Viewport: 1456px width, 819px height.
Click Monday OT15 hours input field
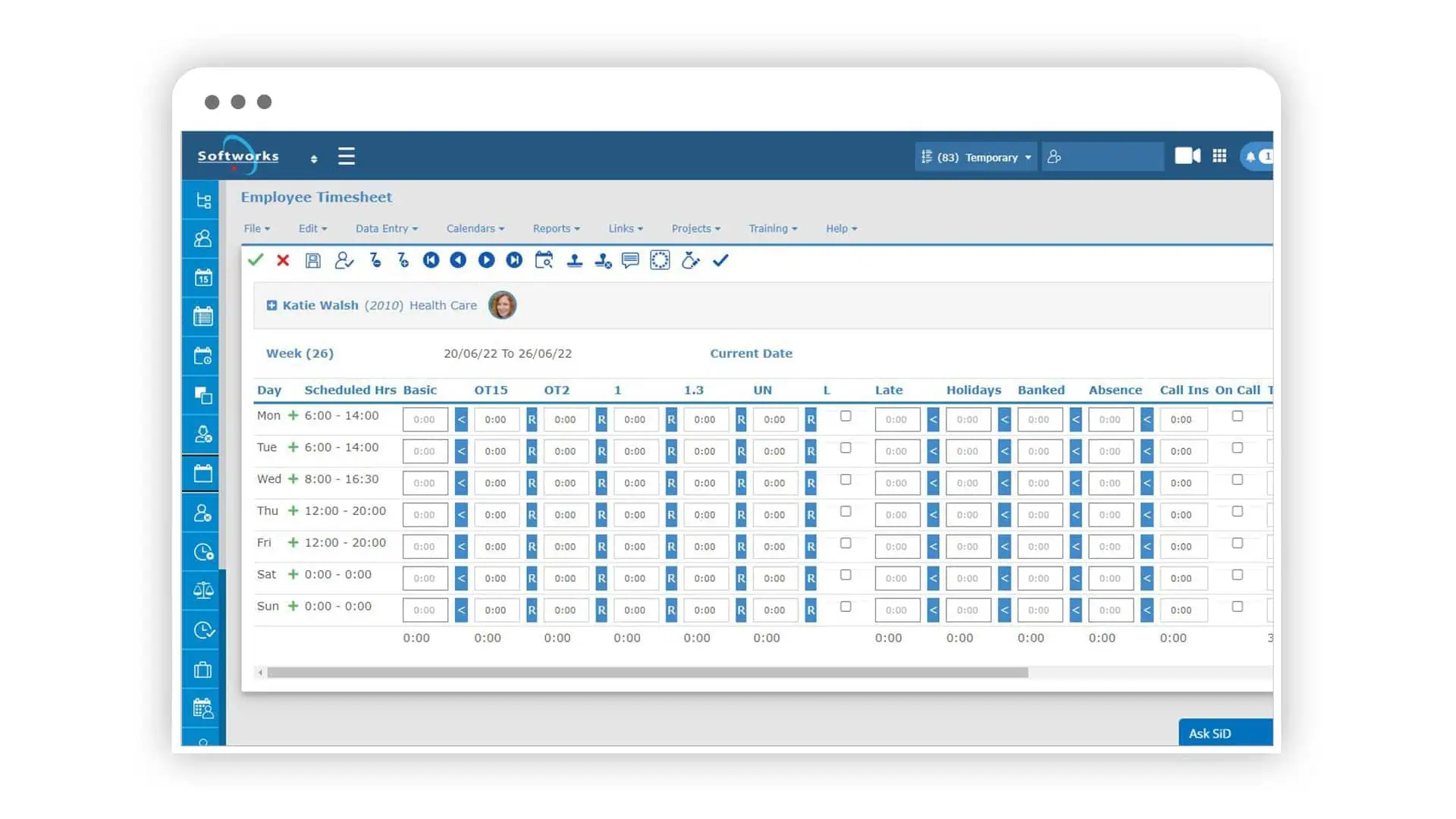[x=496, y=419]
